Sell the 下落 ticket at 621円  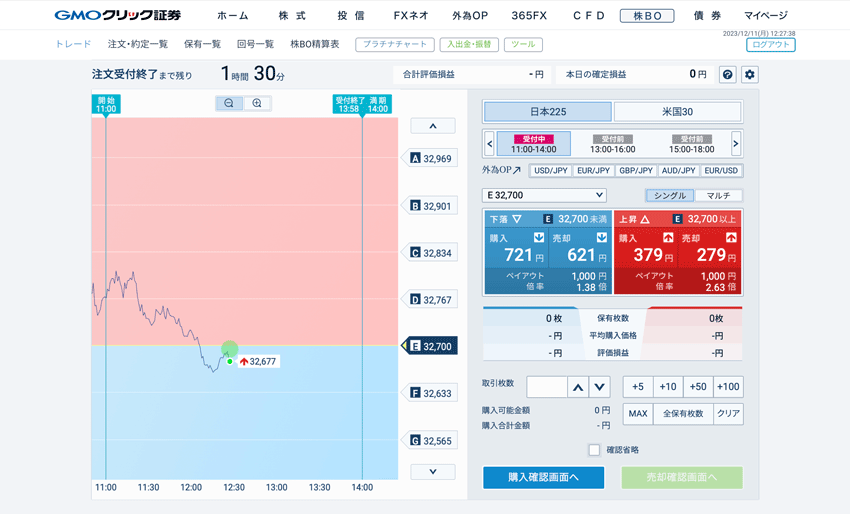coord(580,248)
